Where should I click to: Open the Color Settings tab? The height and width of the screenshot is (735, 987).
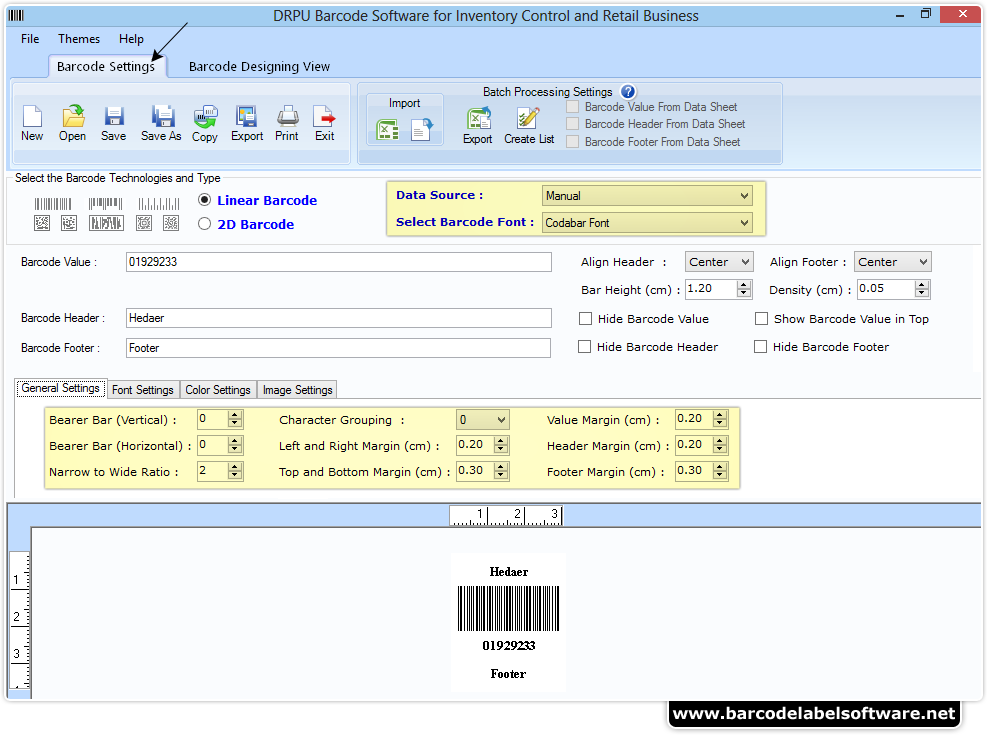pyautogui.click(x=218, y=390)
